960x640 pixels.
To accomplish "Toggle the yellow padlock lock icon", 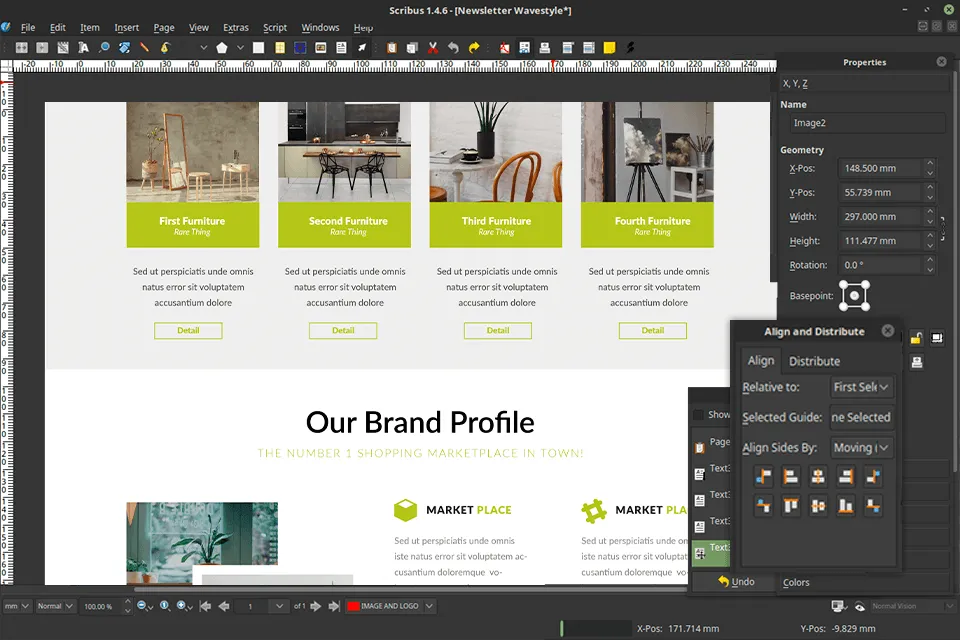I will coord(915,338).
